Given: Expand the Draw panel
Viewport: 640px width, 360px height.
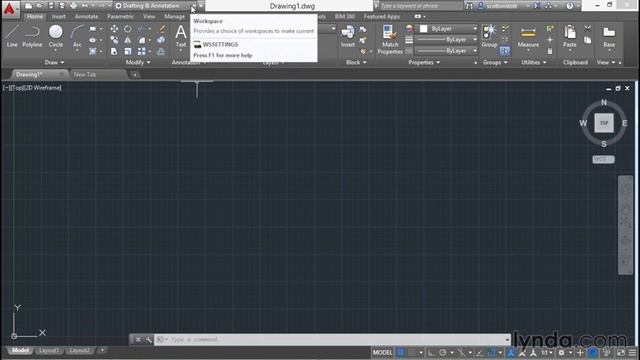Looking at the screenshot, I should pos(54,62).
